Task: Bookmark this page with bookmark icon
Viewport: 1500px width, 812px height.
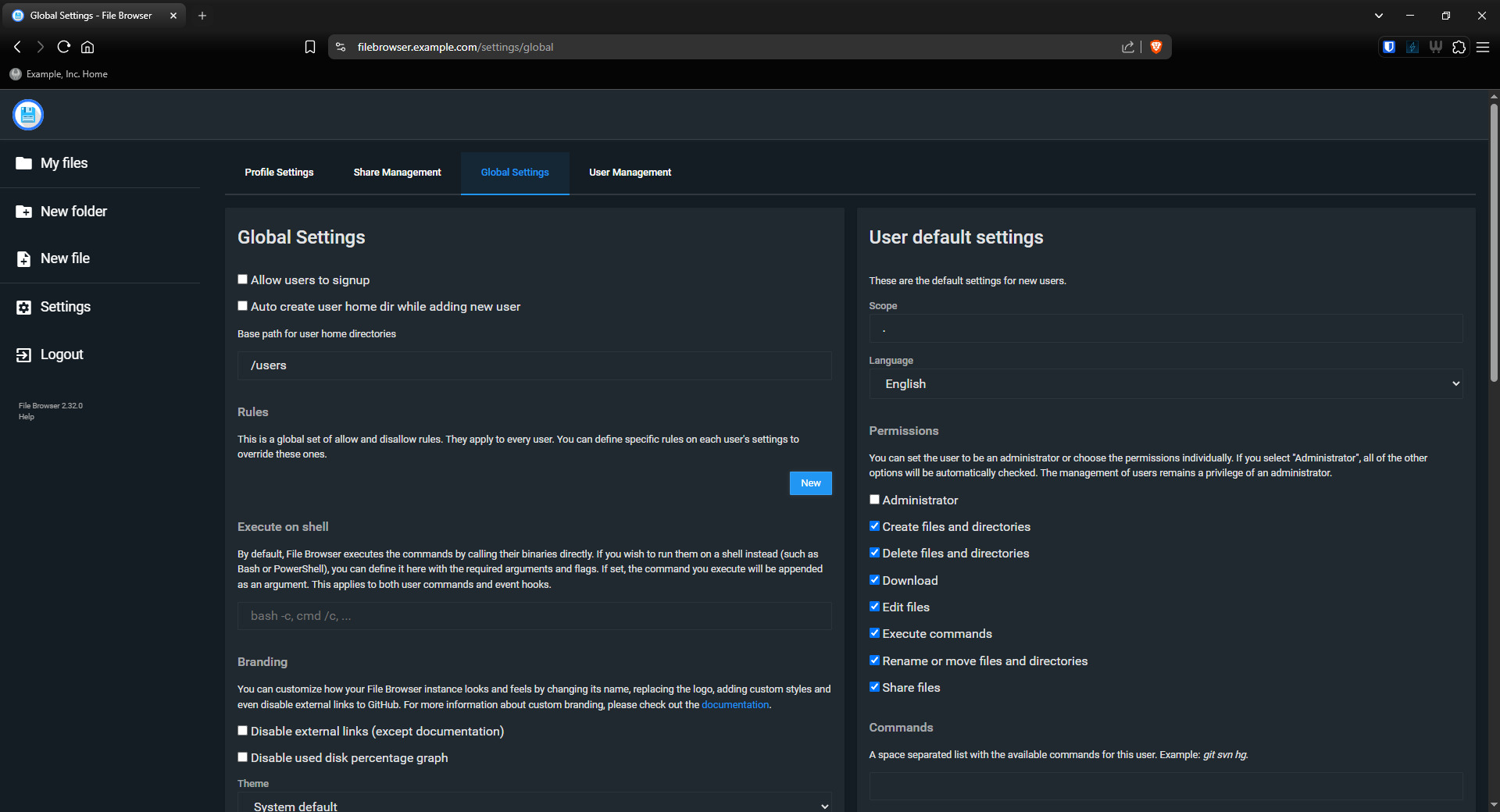Action: pos(310,47)
